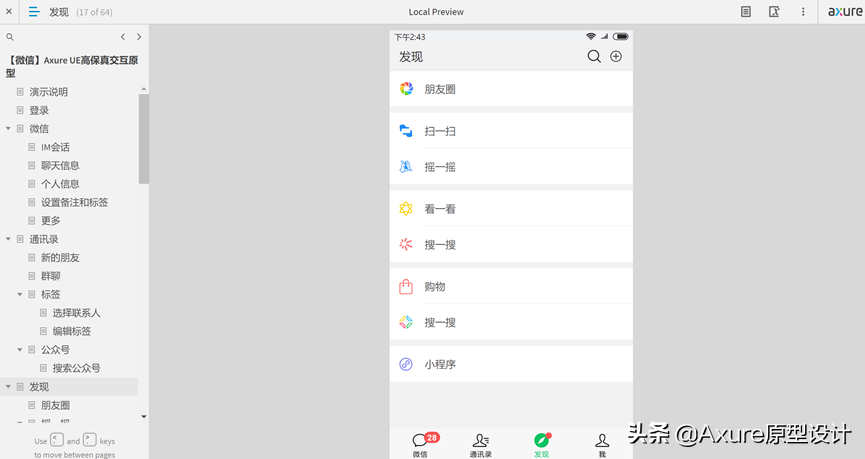Viewport: 865px width, 459px height.
Task: Tap the plus circle icon in 发现 header
Action: [616, 56]
